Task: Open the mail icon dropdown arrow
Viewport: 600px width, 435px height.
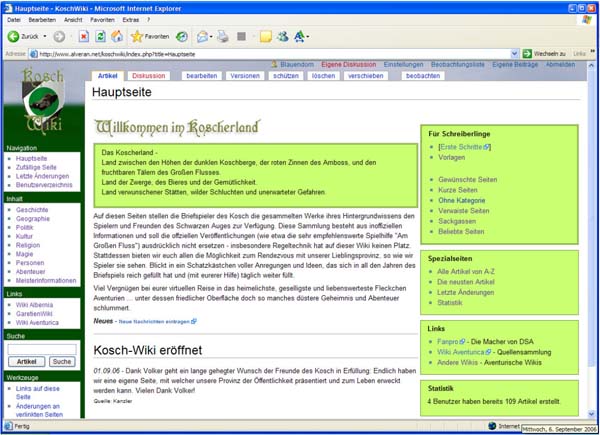Action: (x=213, y=36)
